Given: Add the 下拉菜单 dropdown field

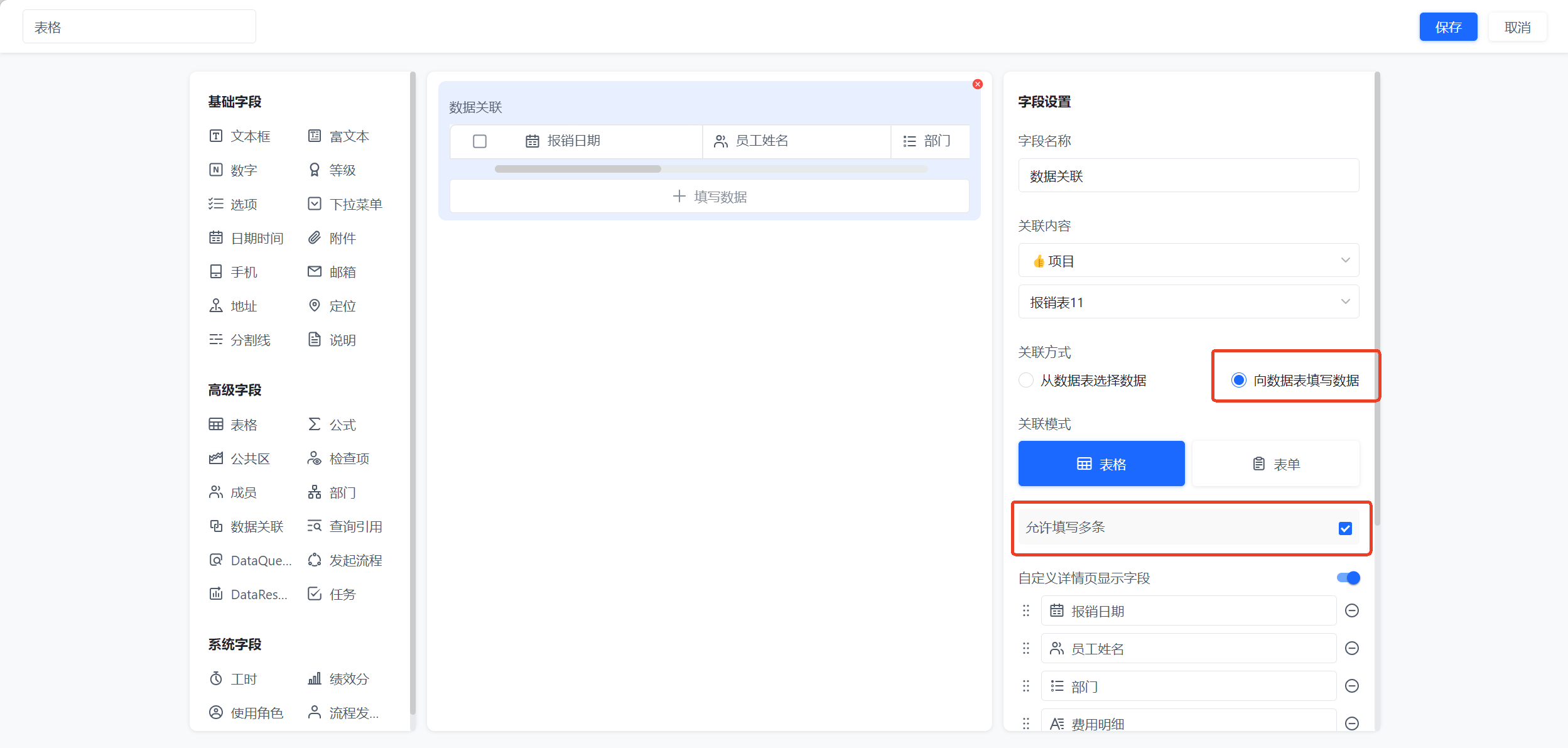Looking at the screenshot, I should [345, 204].
